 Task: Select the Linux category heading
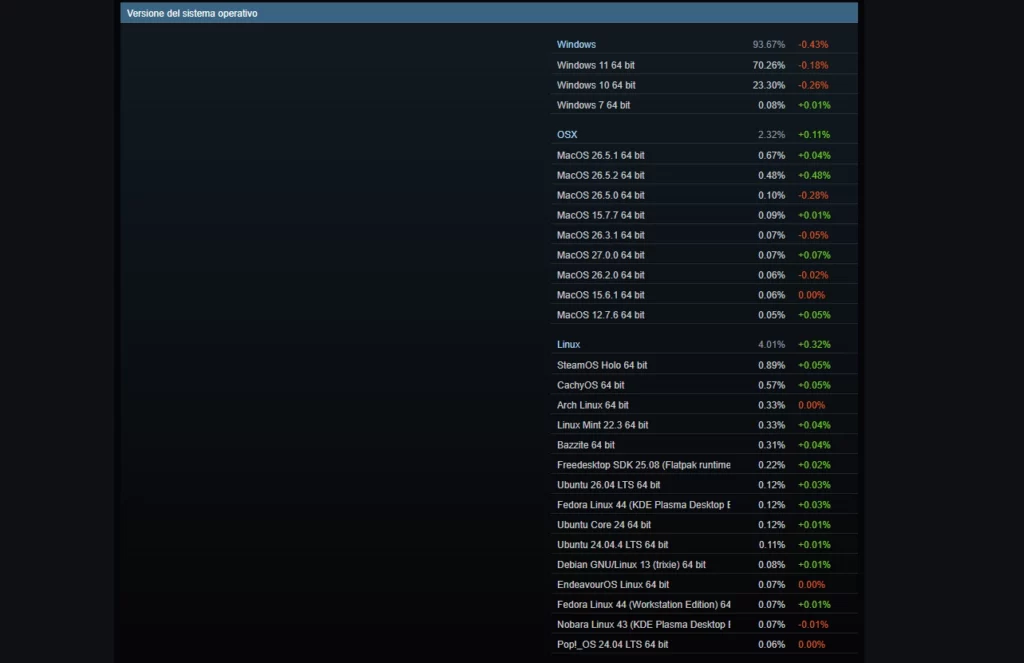pyautogui.click(x=568, y=344)
